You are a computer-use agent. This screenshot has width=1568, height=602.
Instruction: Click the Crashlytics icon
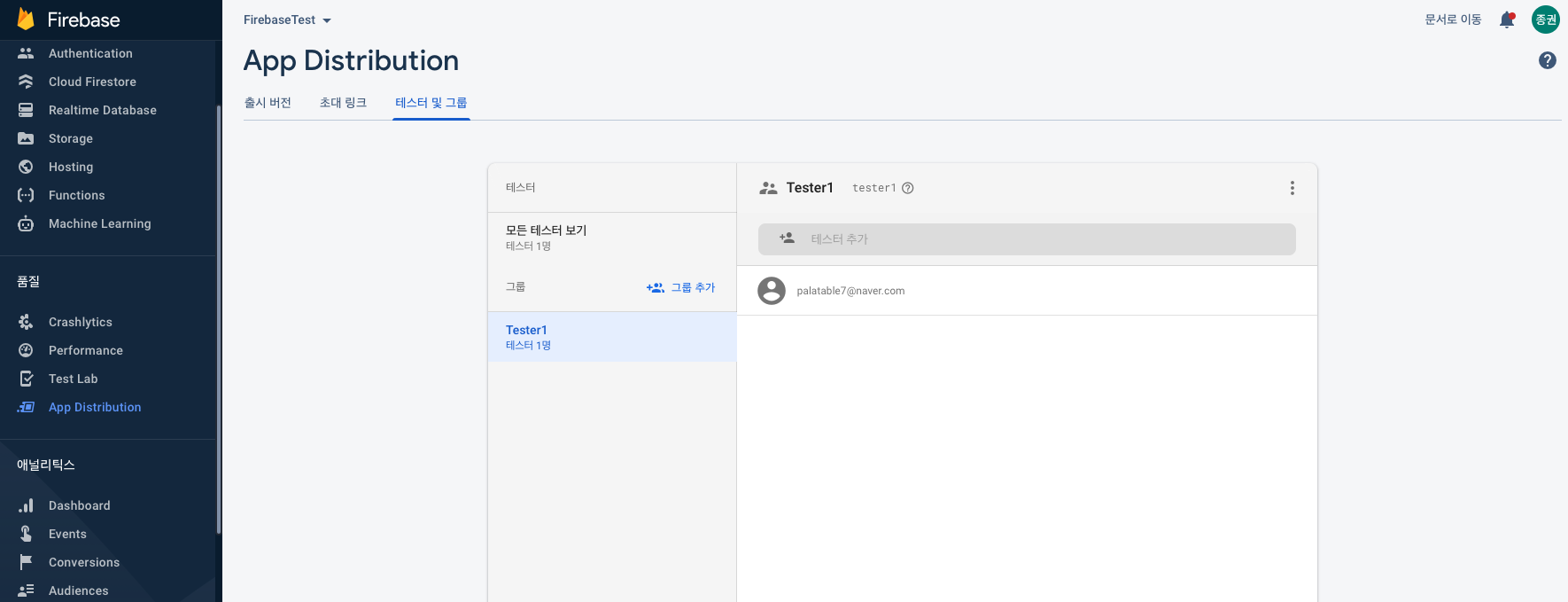pyautogui.click(x=26, y=322)
